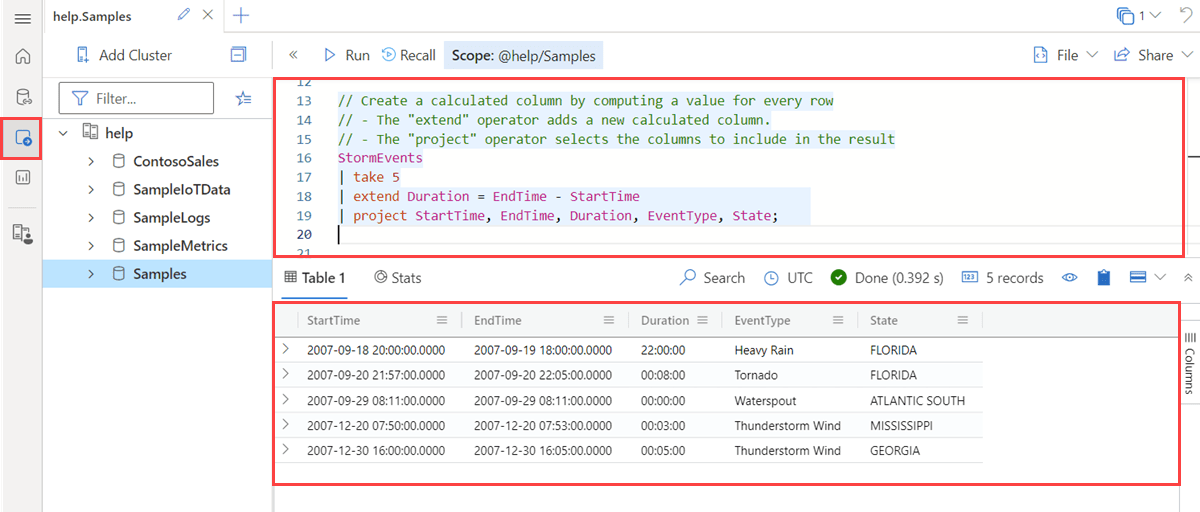Collapse the connection pane with the double chevron
Screen dimensions: 1200x512
[x=293, y=55]
